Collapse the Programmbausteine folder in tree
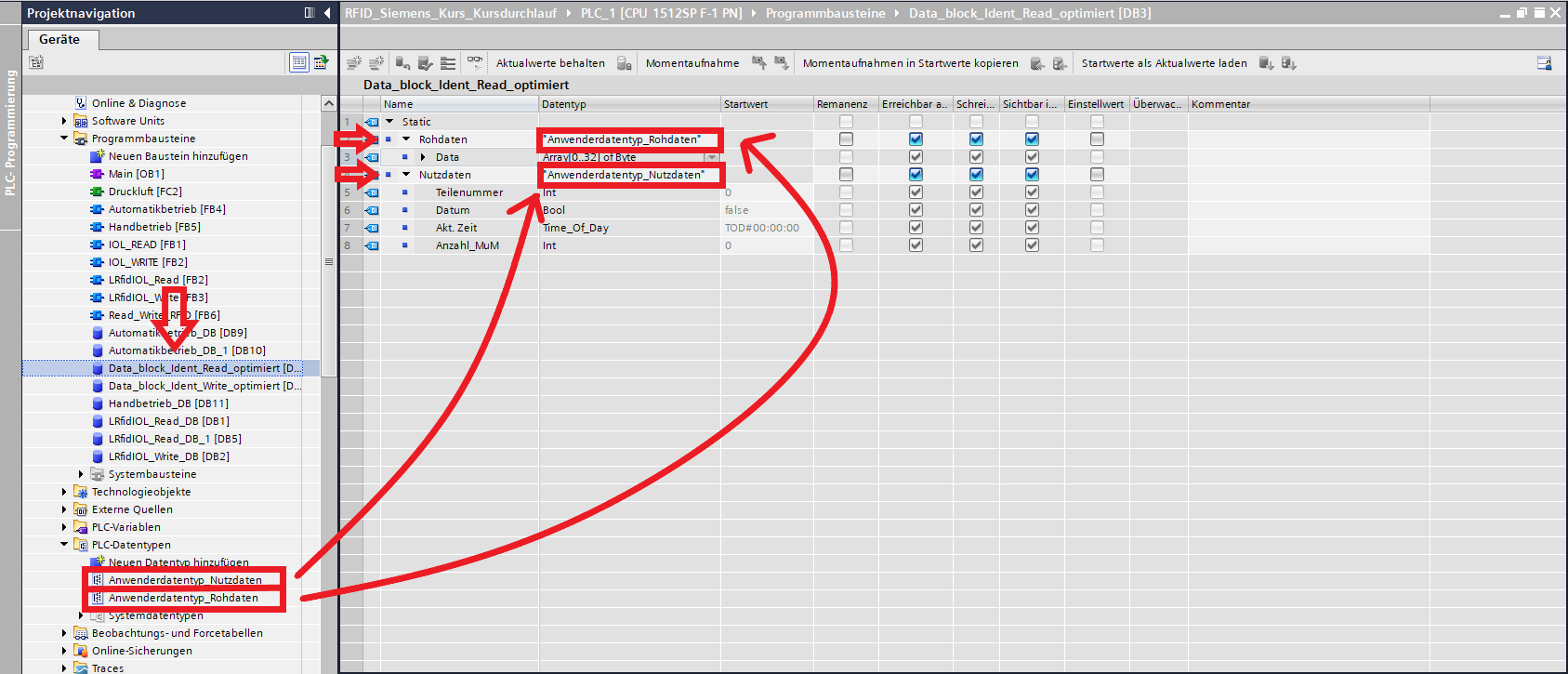The image size is (1568, 674). 64,139
